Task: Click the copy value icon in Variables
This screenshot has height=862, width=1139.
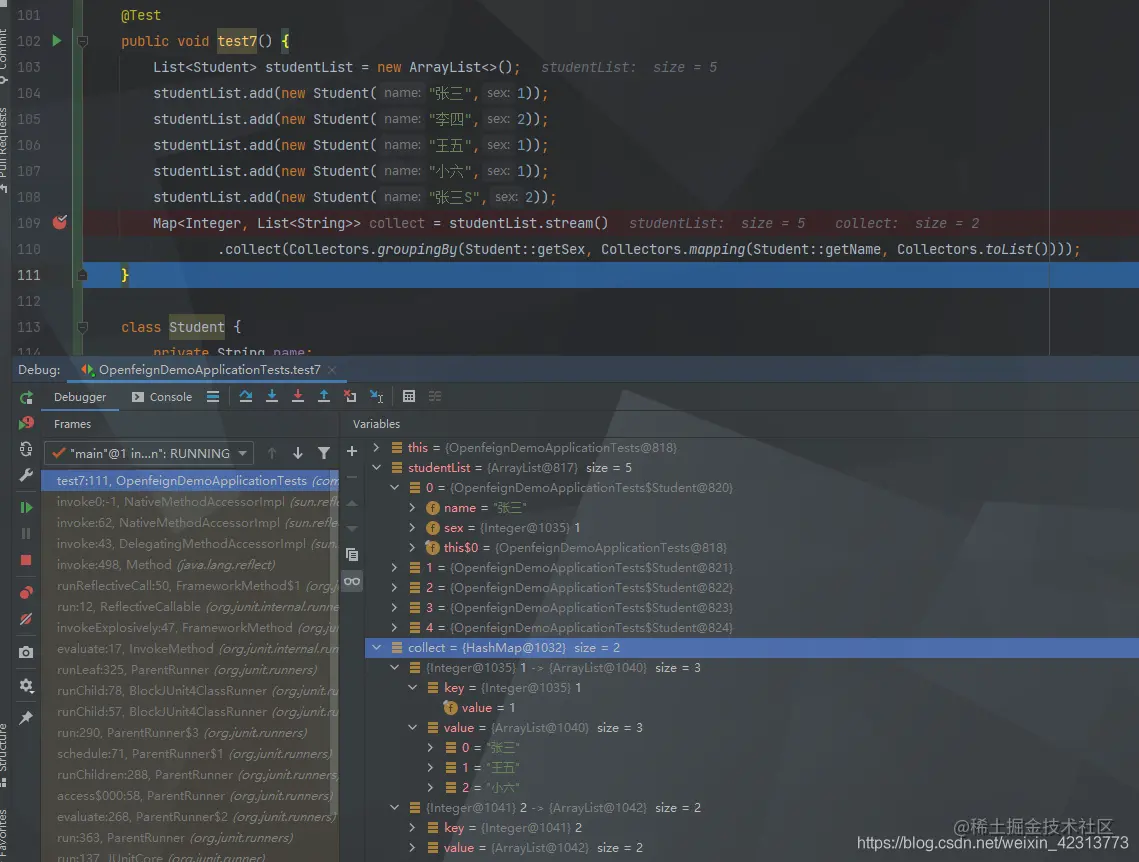Action: tap(352, 555)
